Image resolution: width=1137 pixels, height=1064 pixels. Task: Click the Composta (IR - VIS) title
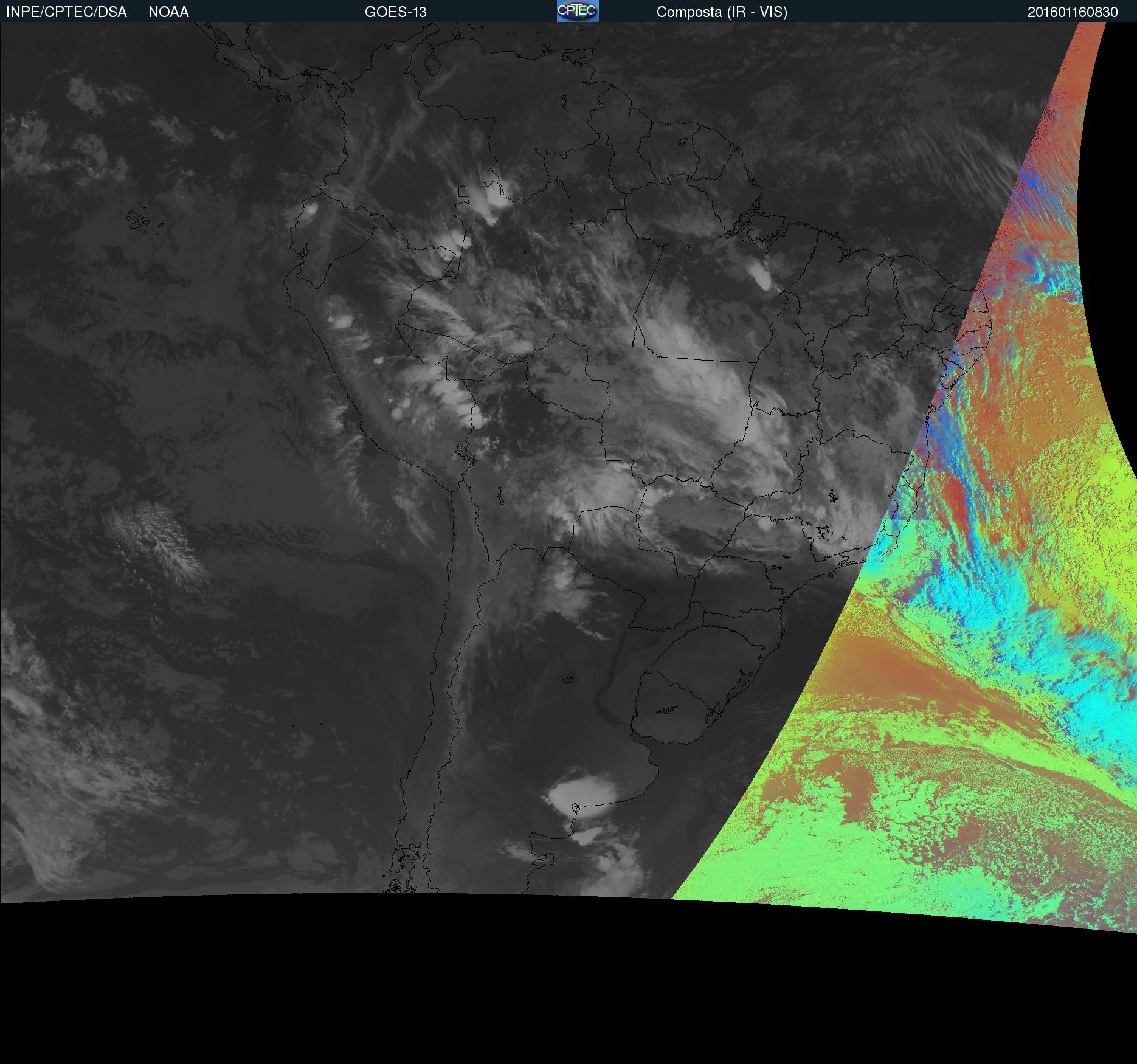[722, 12]
